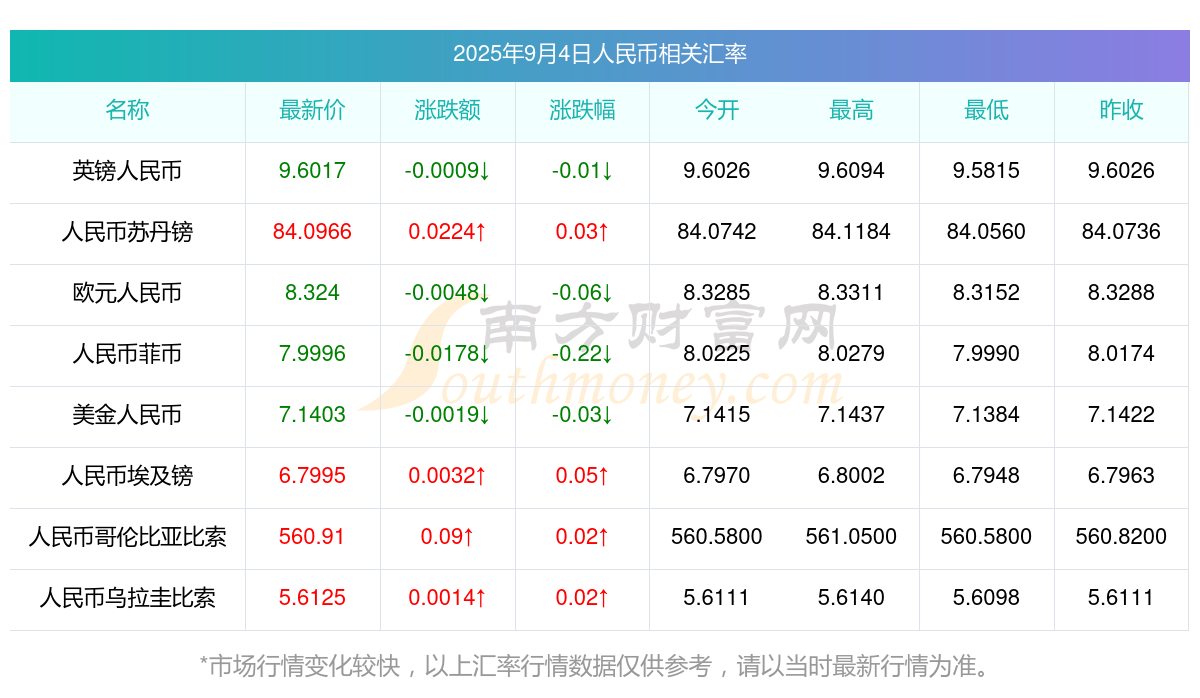Image resolution: width=1200 pixels, height=698 pixels.
Task: Select the 人民币菲币 row name
Action: coord(127,354)
